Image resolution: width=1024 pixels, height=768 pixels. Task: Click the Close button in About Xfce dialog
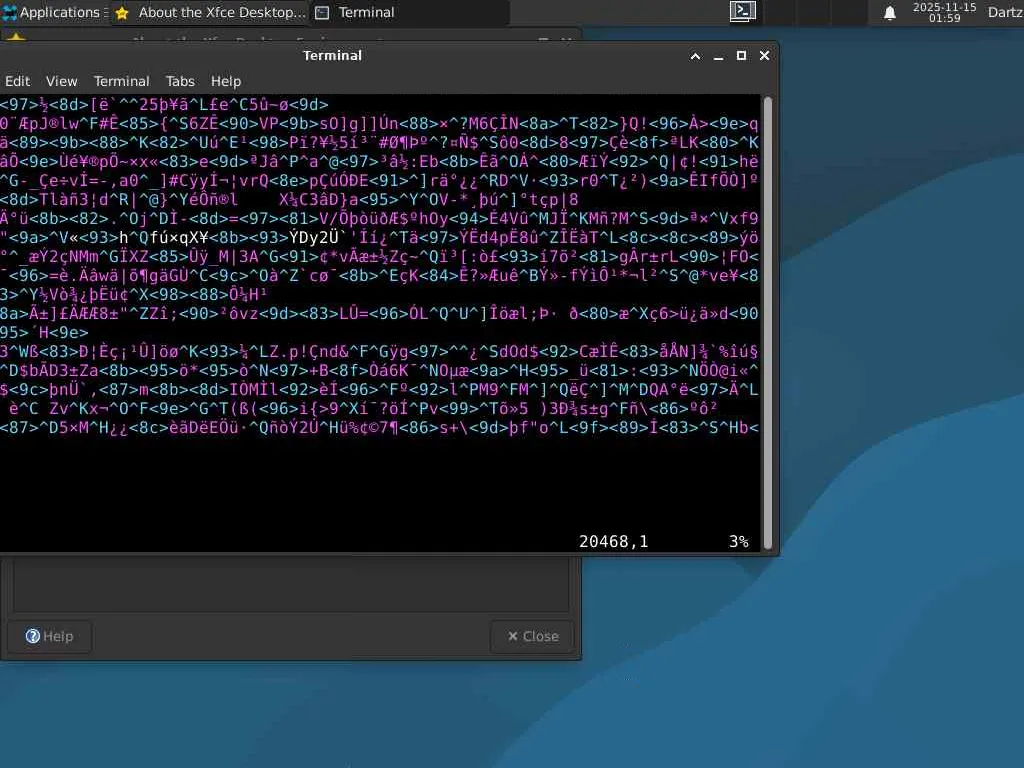[533, 636]
